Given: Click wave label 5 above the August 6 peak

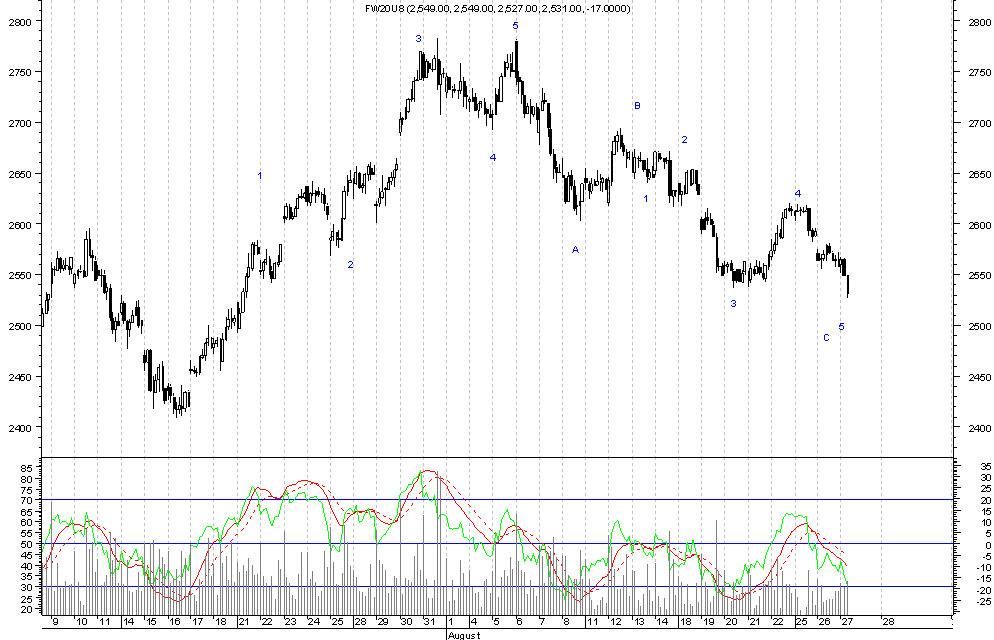Looking at the screenshot, I should (515, 25).
